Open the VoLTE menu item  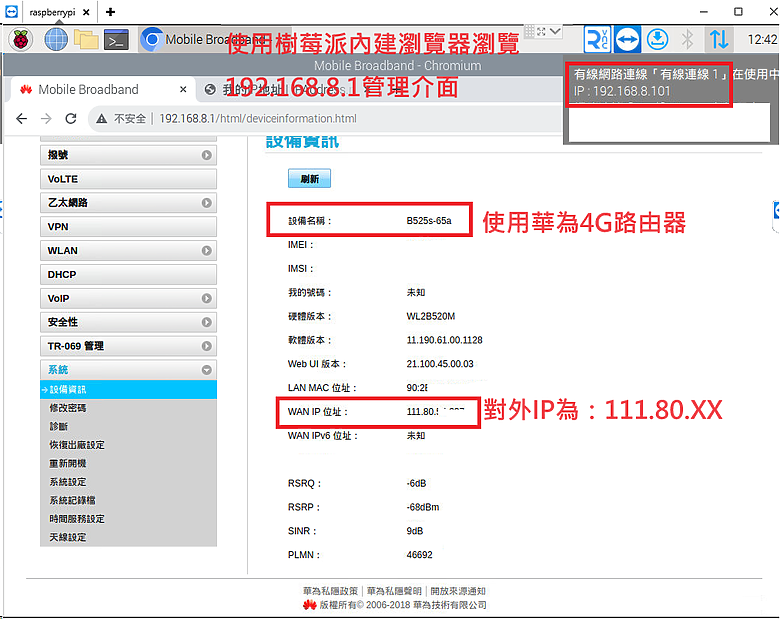point(128,179)
